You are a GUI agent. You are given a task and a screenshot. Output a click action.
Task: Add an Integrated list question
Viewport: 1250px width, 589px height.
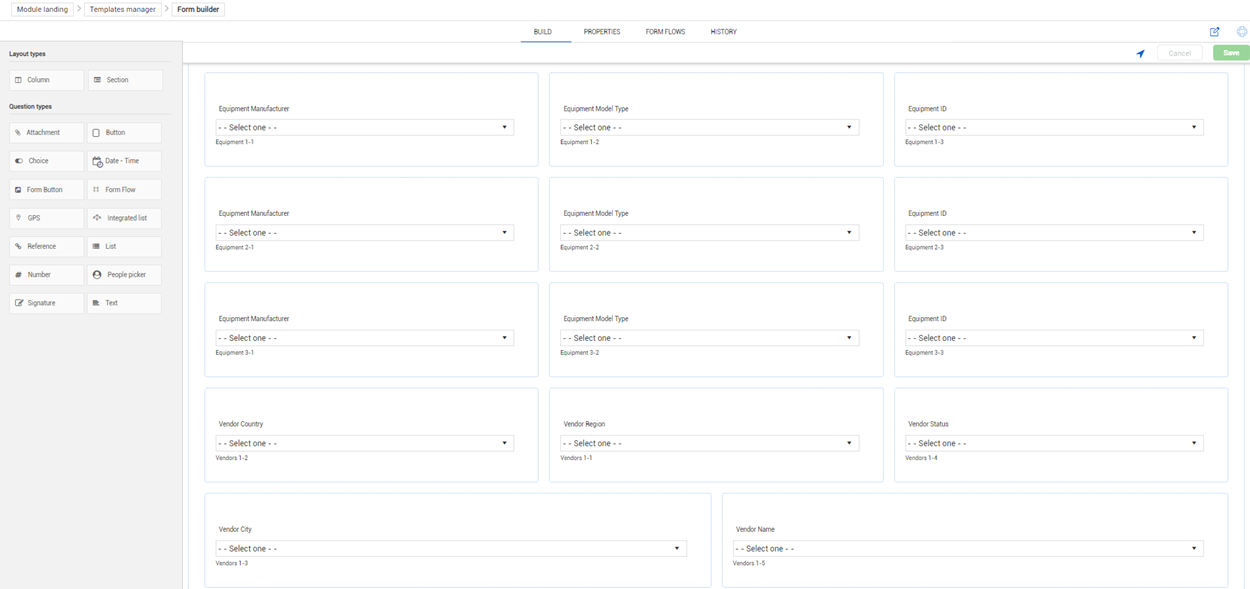tap(124, 217)
